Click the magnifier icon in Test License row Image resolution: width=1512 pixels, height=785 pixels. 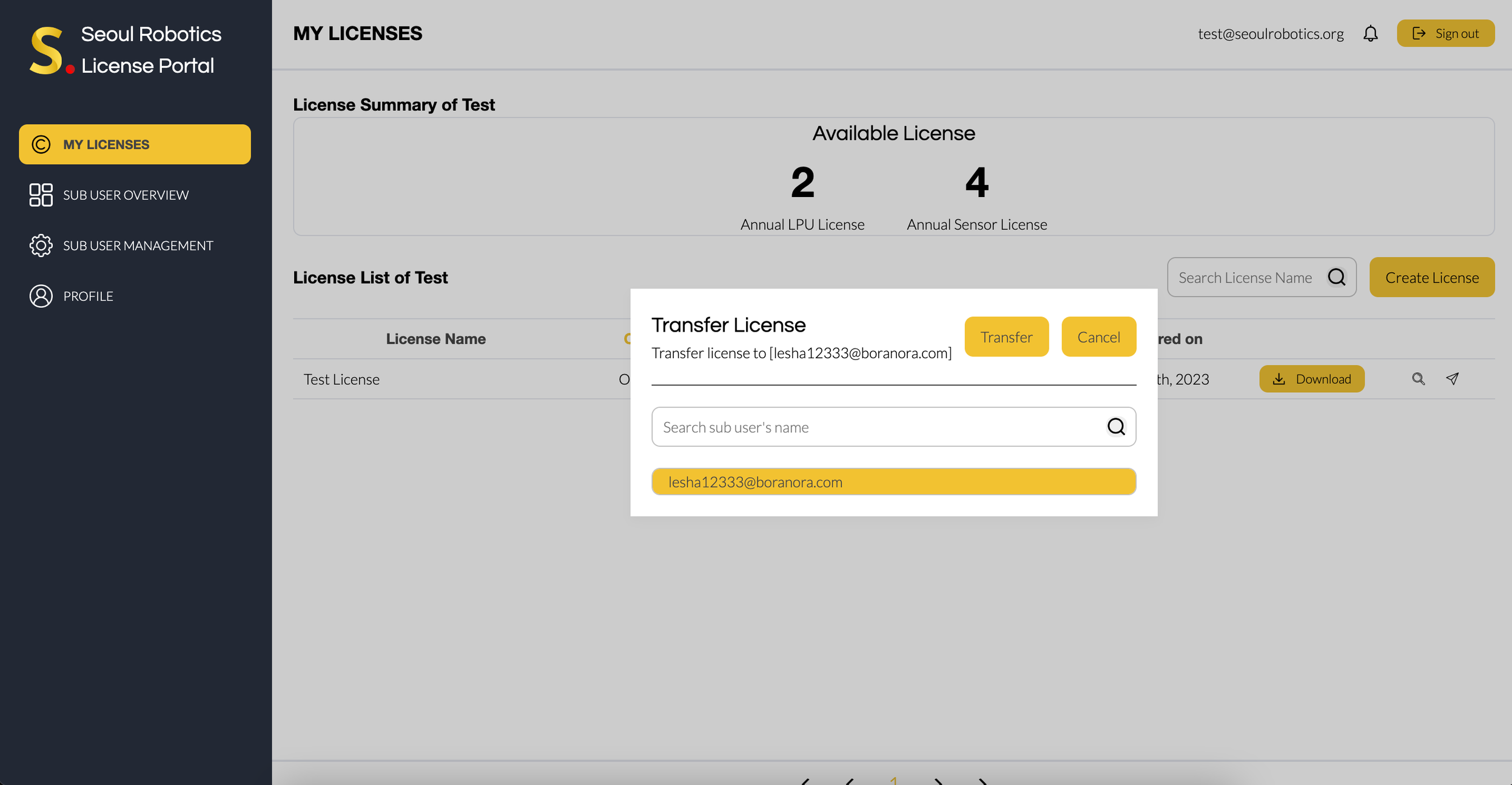(1418, 379)
